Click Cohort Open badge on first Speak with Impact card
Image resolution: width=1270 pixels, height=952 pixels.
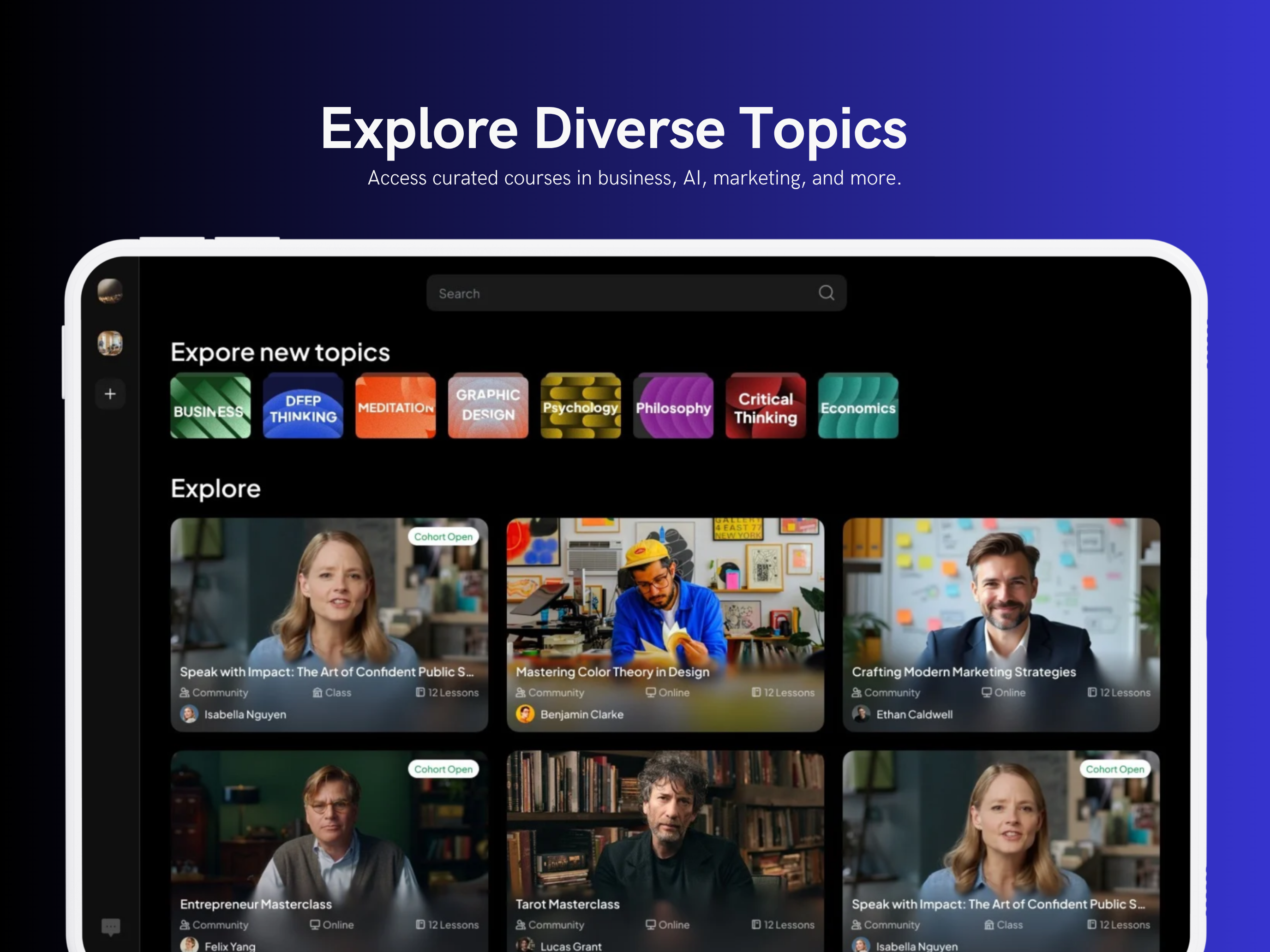click(x=443, y=536)
